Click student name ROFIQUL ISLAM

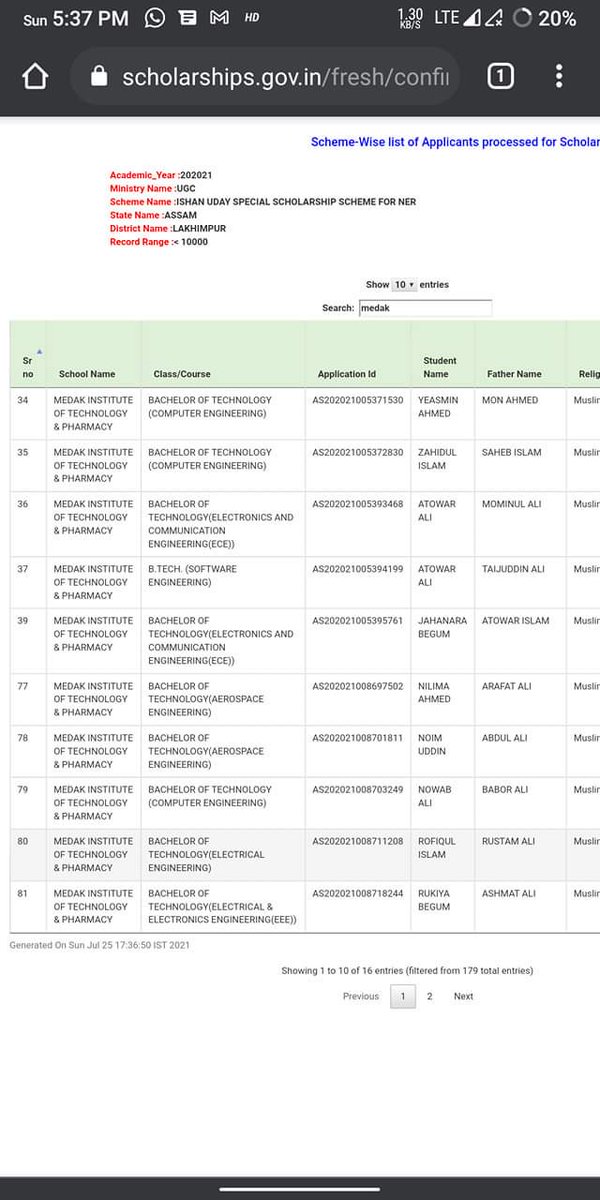click(438, 849)
